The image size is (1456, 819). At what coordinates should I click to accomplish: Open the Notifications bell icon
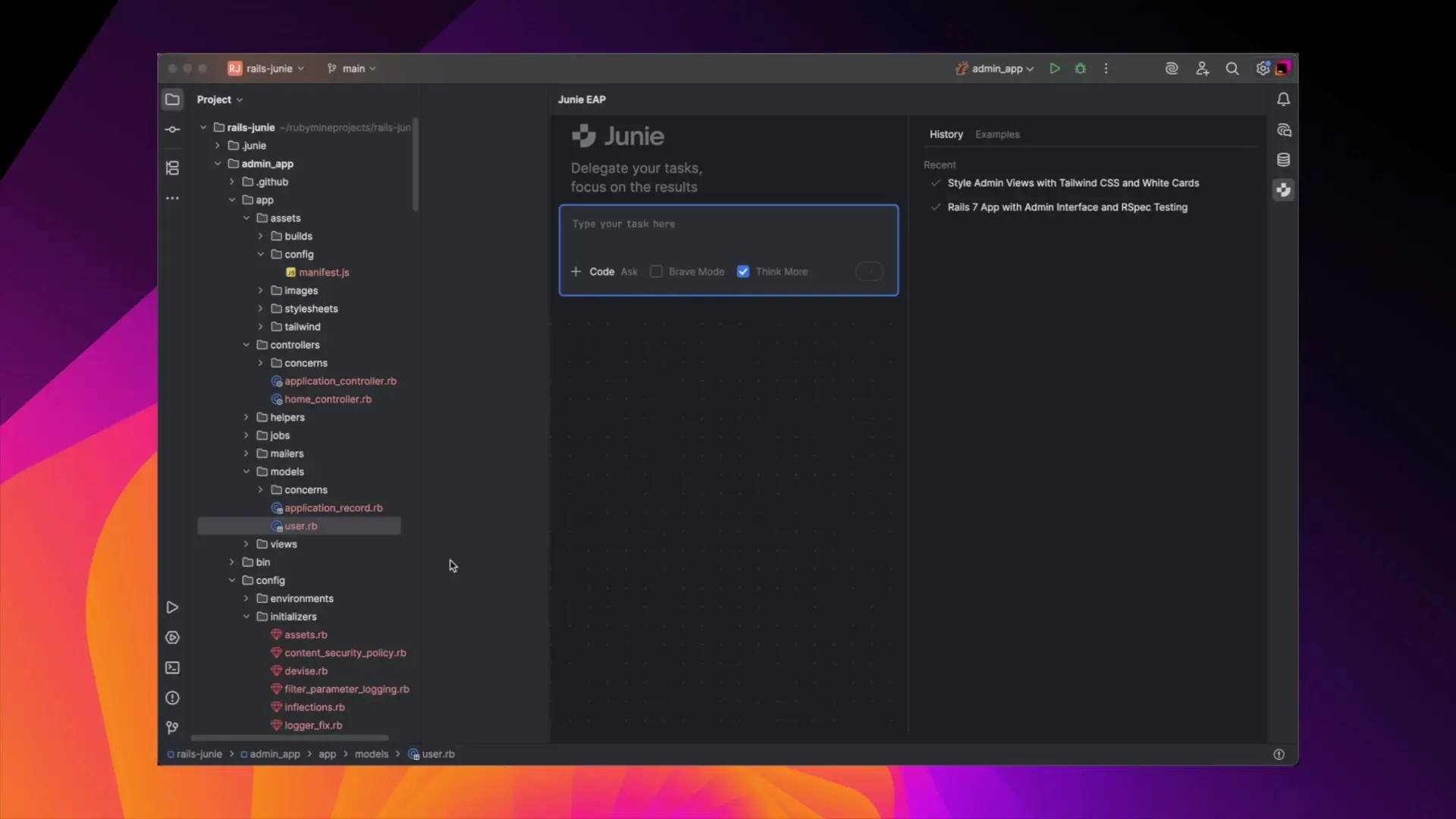pos(1283,99)
